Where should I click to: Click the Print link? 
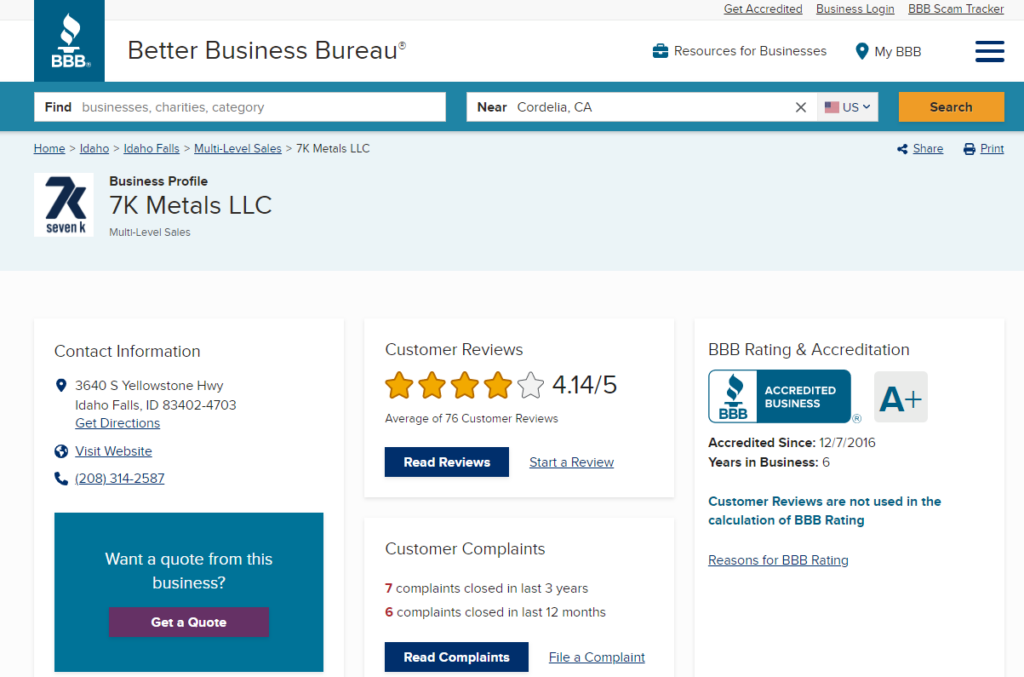992,149
